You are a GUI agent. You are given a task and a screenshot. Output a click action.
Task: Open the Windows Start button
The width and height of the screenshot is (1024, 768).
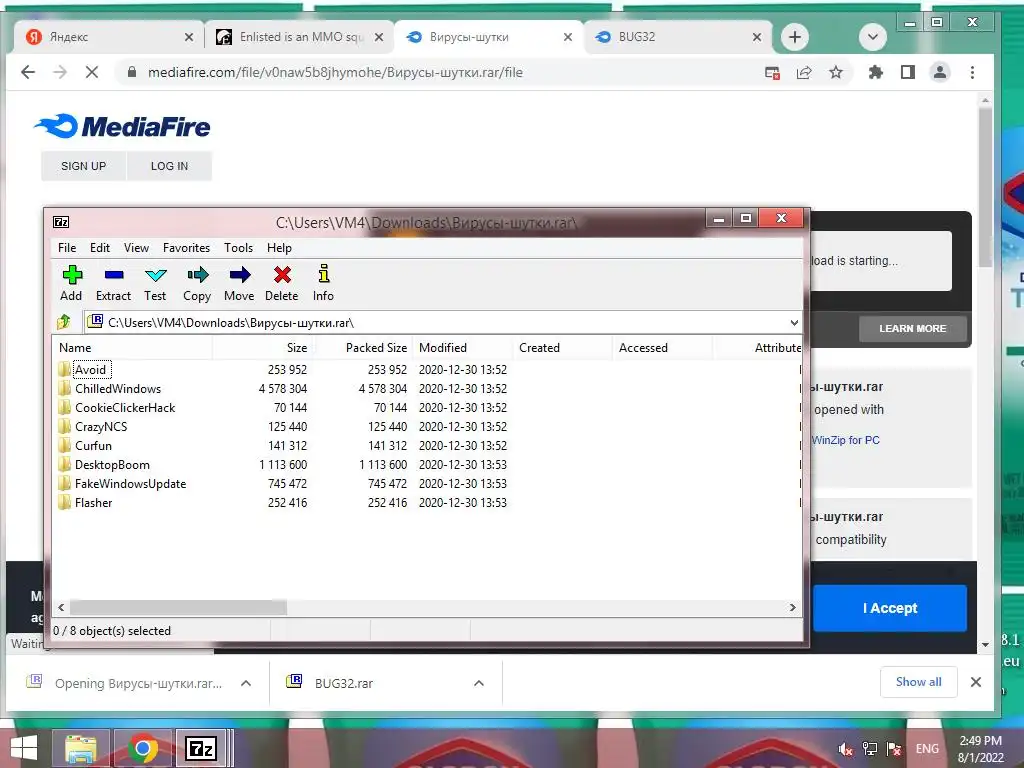(24, 748)
